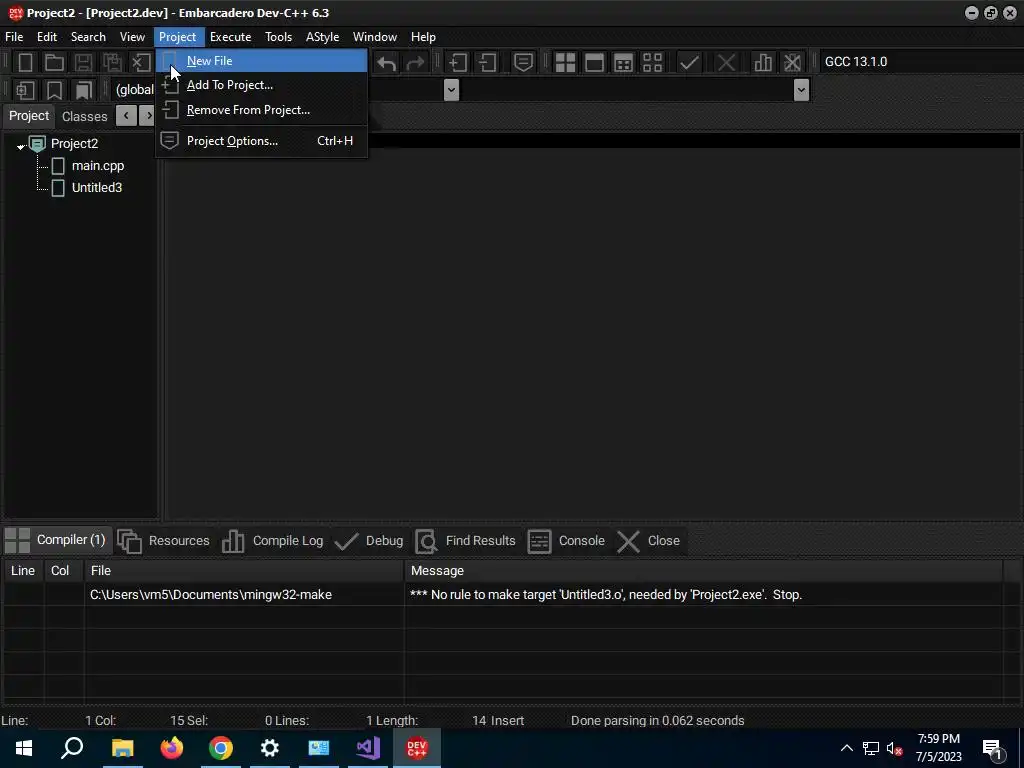Open the Help menu
The width and height of the screenshot is (1024, 768).
coord(423,37)
